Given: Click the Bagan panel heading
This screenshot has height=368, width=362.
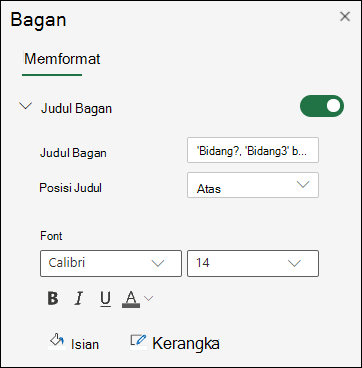Looking at the screenshot, I should (x=38, y=20).
